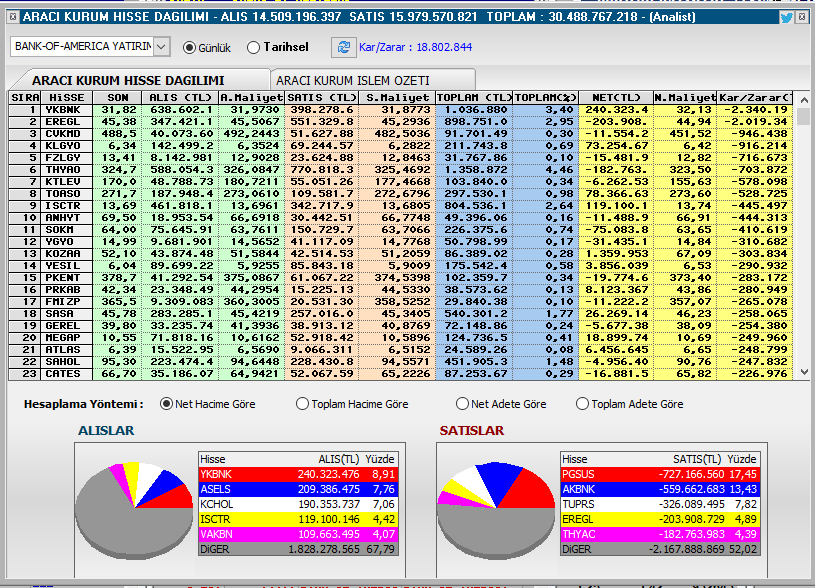Click TUPRS row in SATISLAR legend

point(660,504)
